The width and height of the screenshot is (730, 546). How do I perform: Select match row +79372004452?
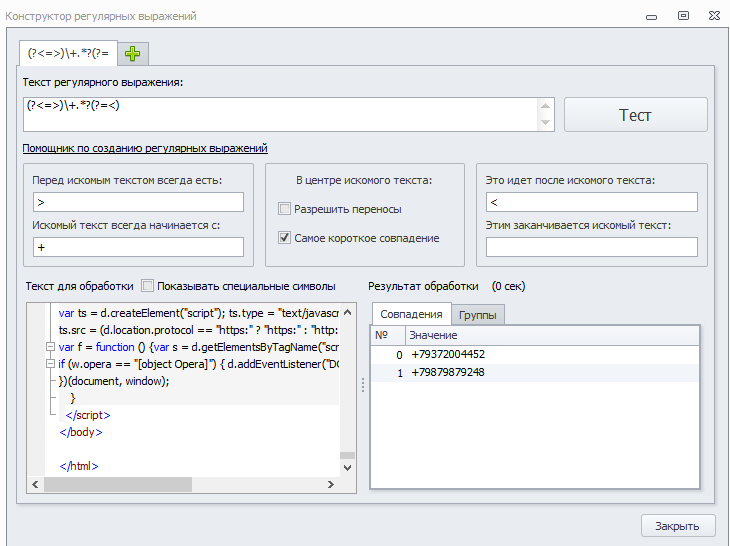535,355
